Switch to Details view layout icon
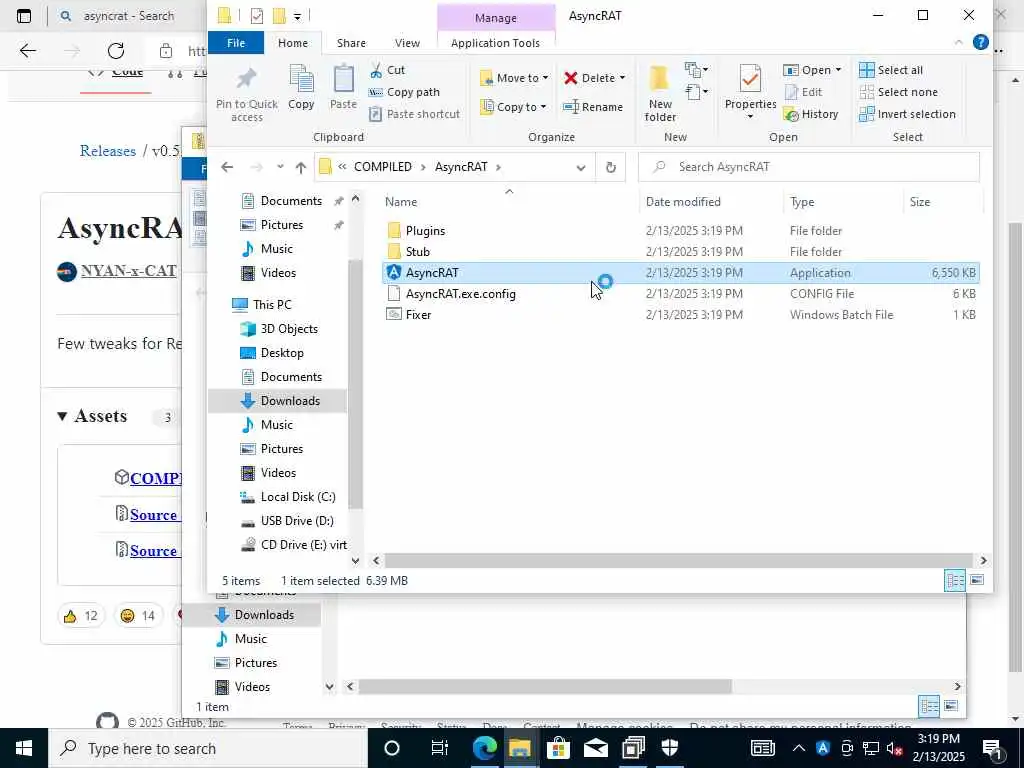Screen dimensions: 1024x768 point(955,580)
